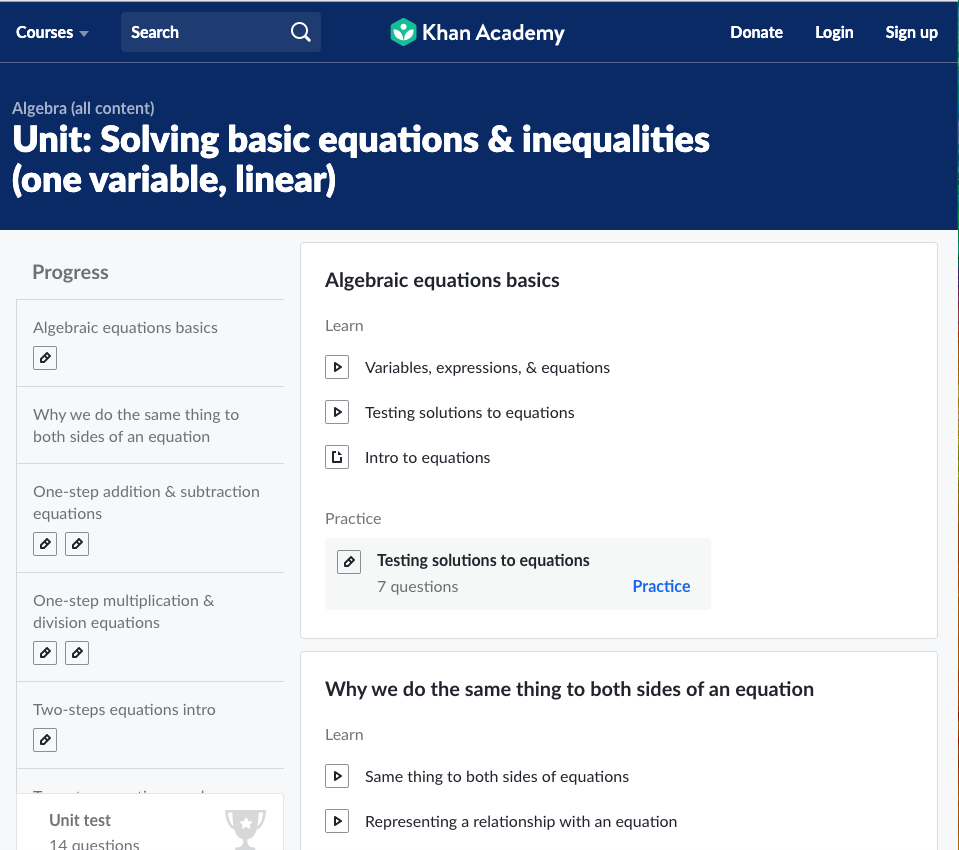Click the Khan Academy logo
Viewport: 959px width, 850px height.
pos(477,32)
